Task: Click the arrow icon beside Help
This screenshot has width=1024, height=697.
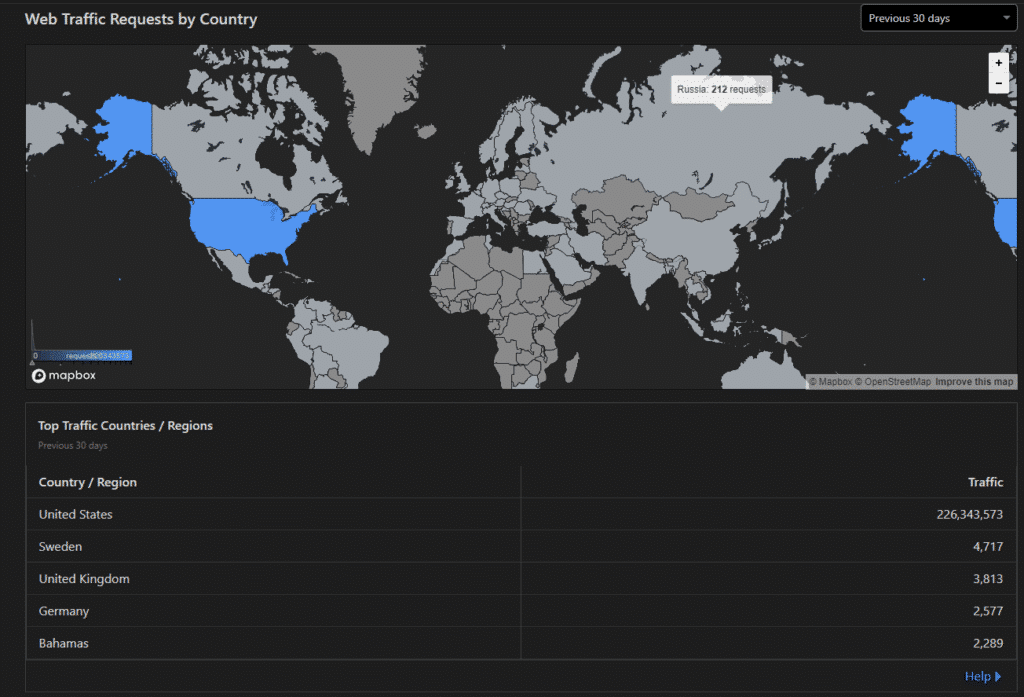Action: 998,677
